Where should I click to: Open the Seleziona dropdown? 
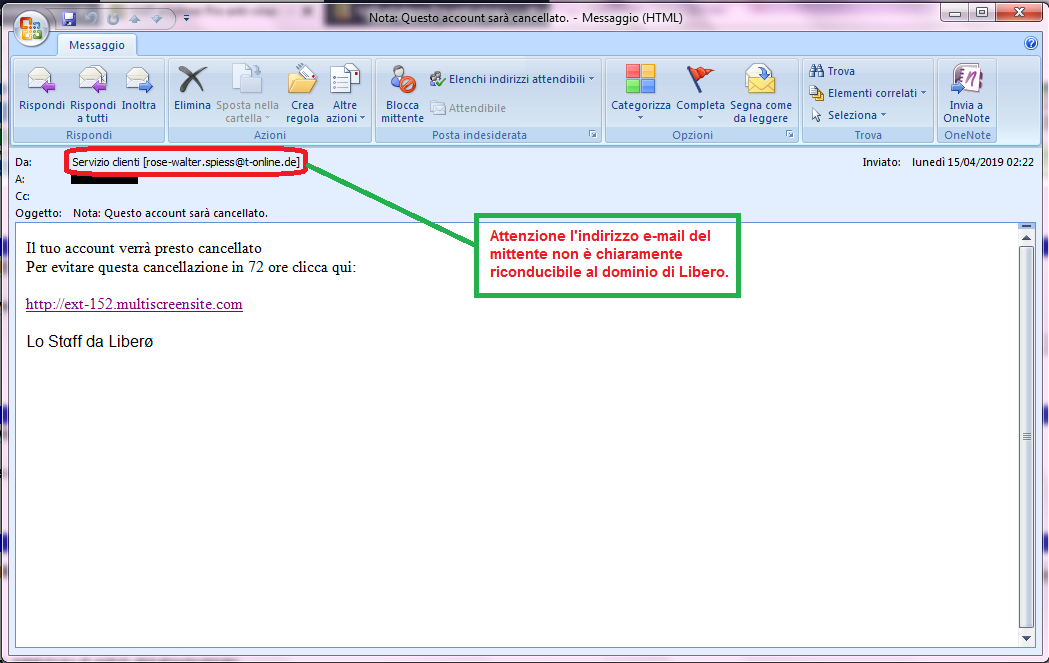(x=848, y=115)
